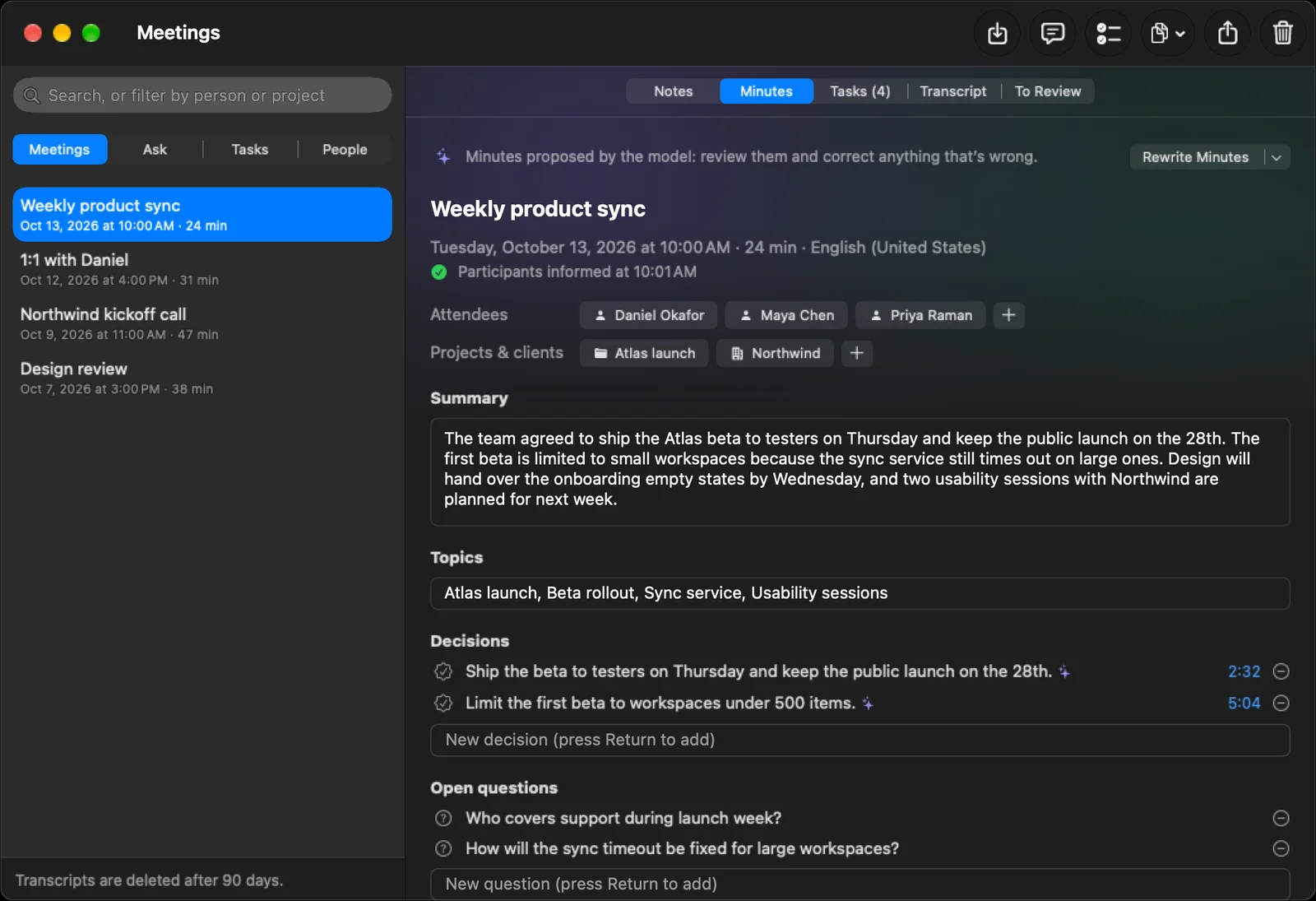Click the Daniel Okafor attendee chip
Viewport: 1316px width, 901px height.
(x=648, y=315)
